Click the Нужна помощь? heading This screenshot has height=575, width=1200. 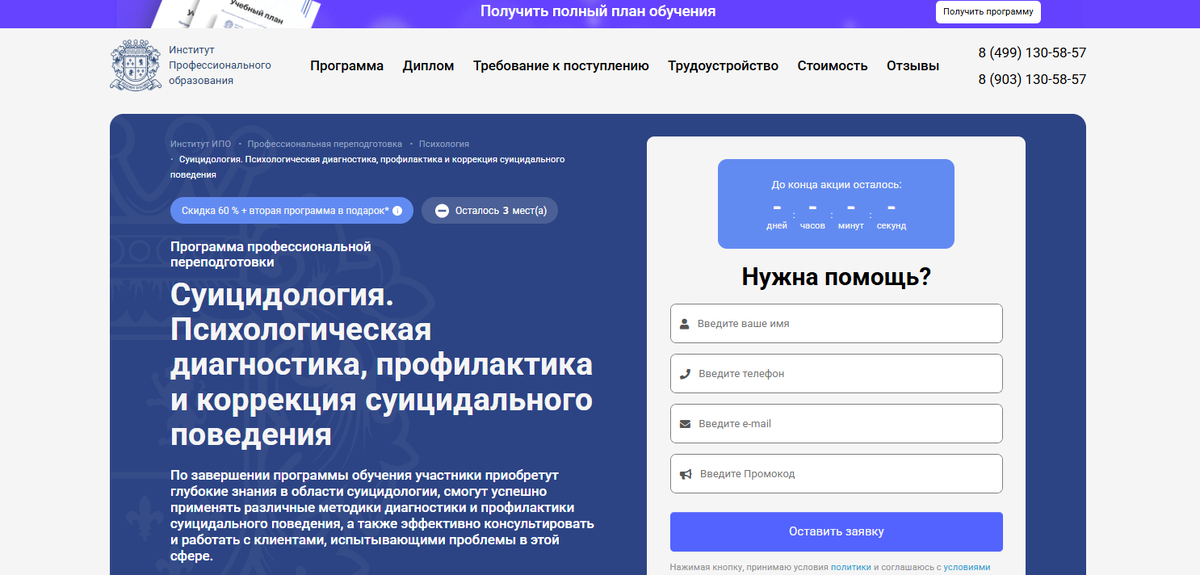836,277
